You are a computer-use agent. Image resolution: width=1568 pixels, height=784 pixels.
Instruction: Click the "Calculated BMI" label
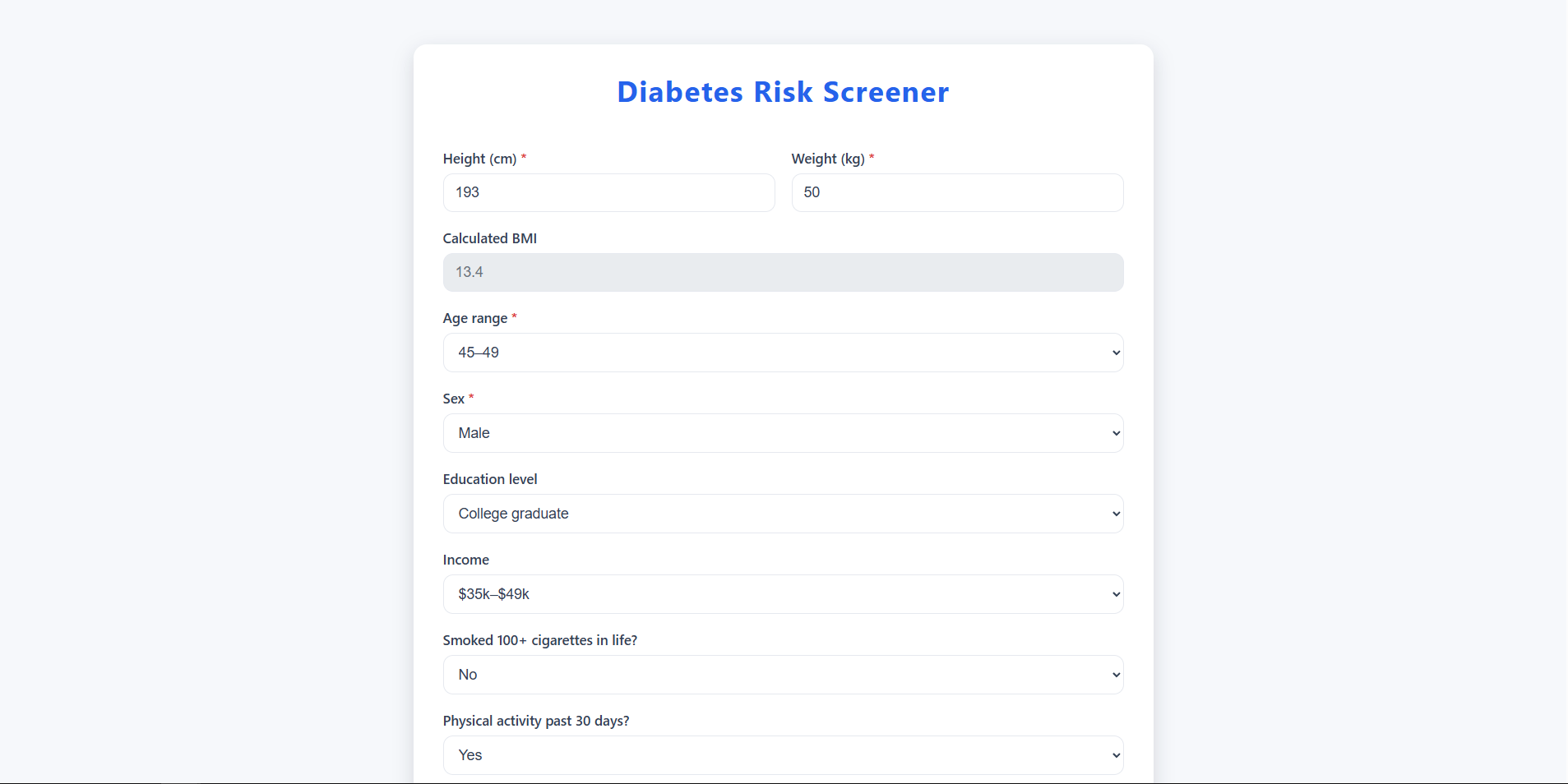489,238
